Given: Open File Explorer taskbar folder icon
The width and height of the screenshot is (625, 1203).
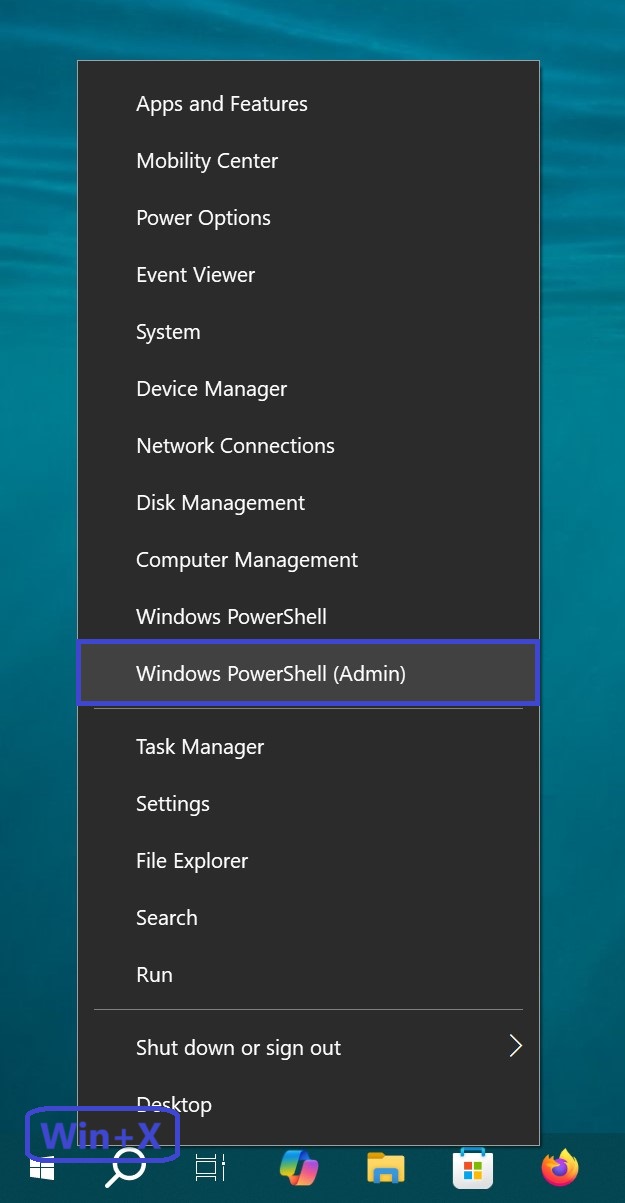Looking at the screenshot, I should (385, 1168).
